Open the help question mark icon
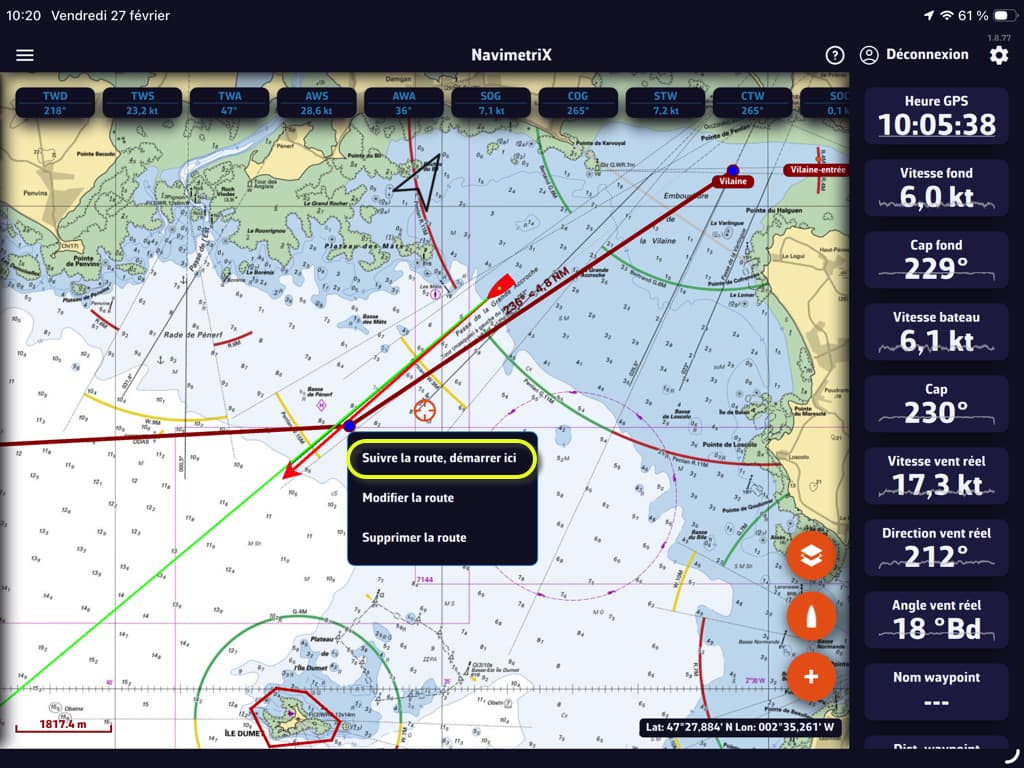 [x=835, y=55]
